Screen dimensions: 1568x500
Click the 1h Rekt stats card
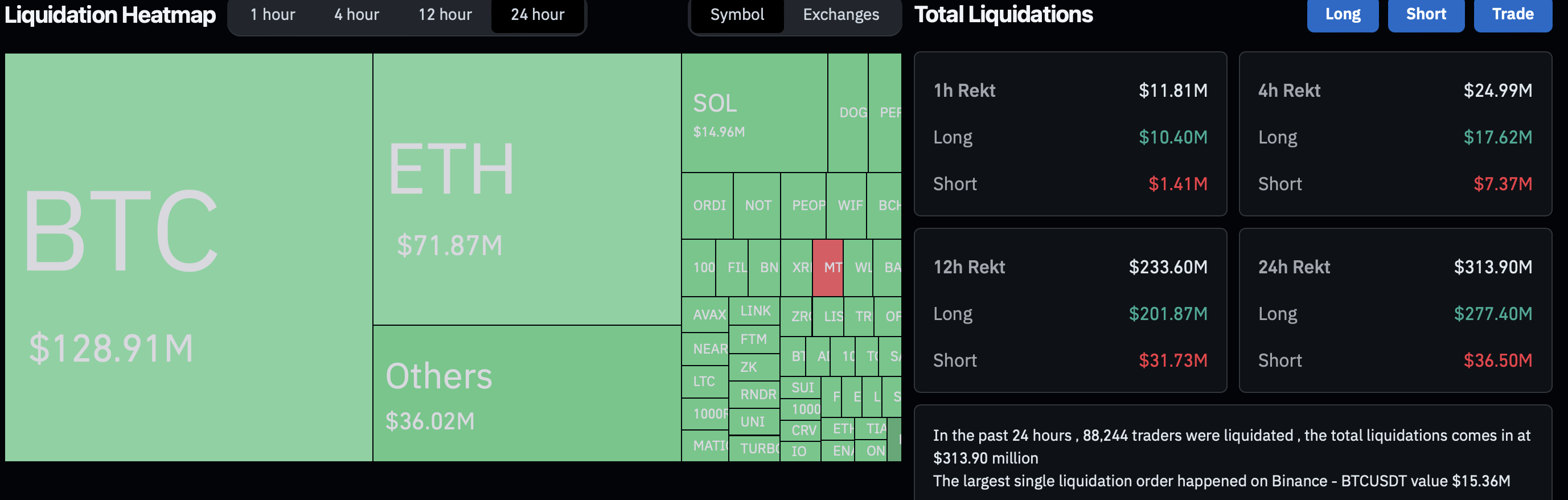point(1069,133)
